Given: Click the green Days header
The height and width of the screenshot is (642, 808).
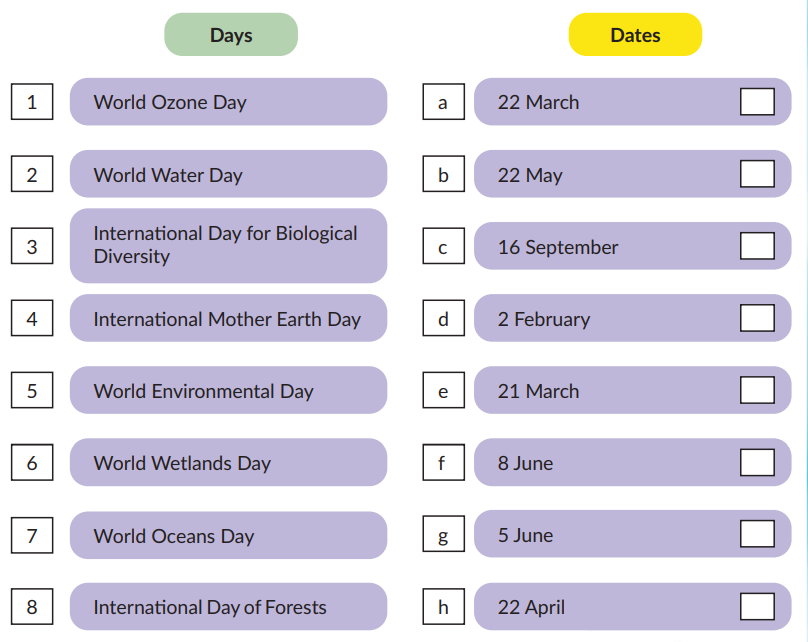Looking at the screenshot, I should coord(231,35).
